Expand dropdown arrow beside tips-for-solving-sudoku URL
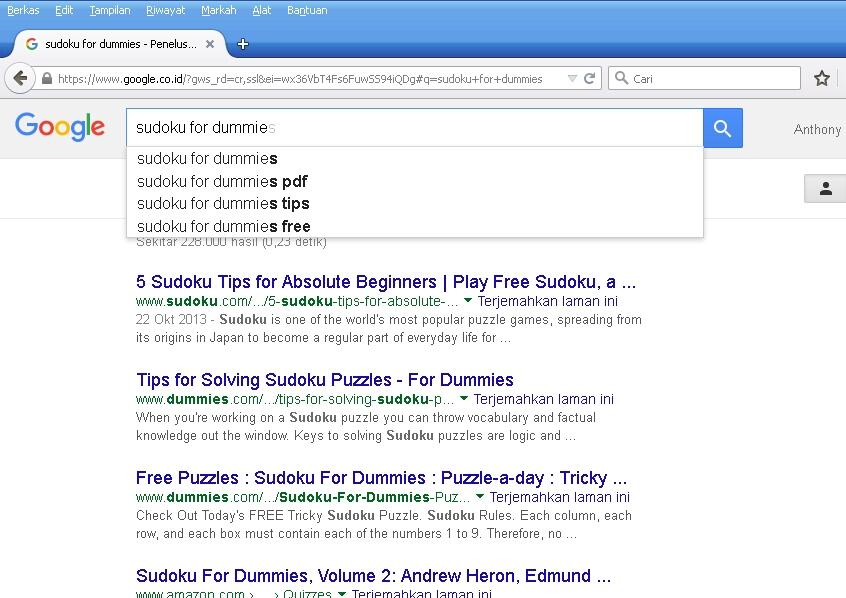This screenshot has height=598, width=846. click(463, 399)
